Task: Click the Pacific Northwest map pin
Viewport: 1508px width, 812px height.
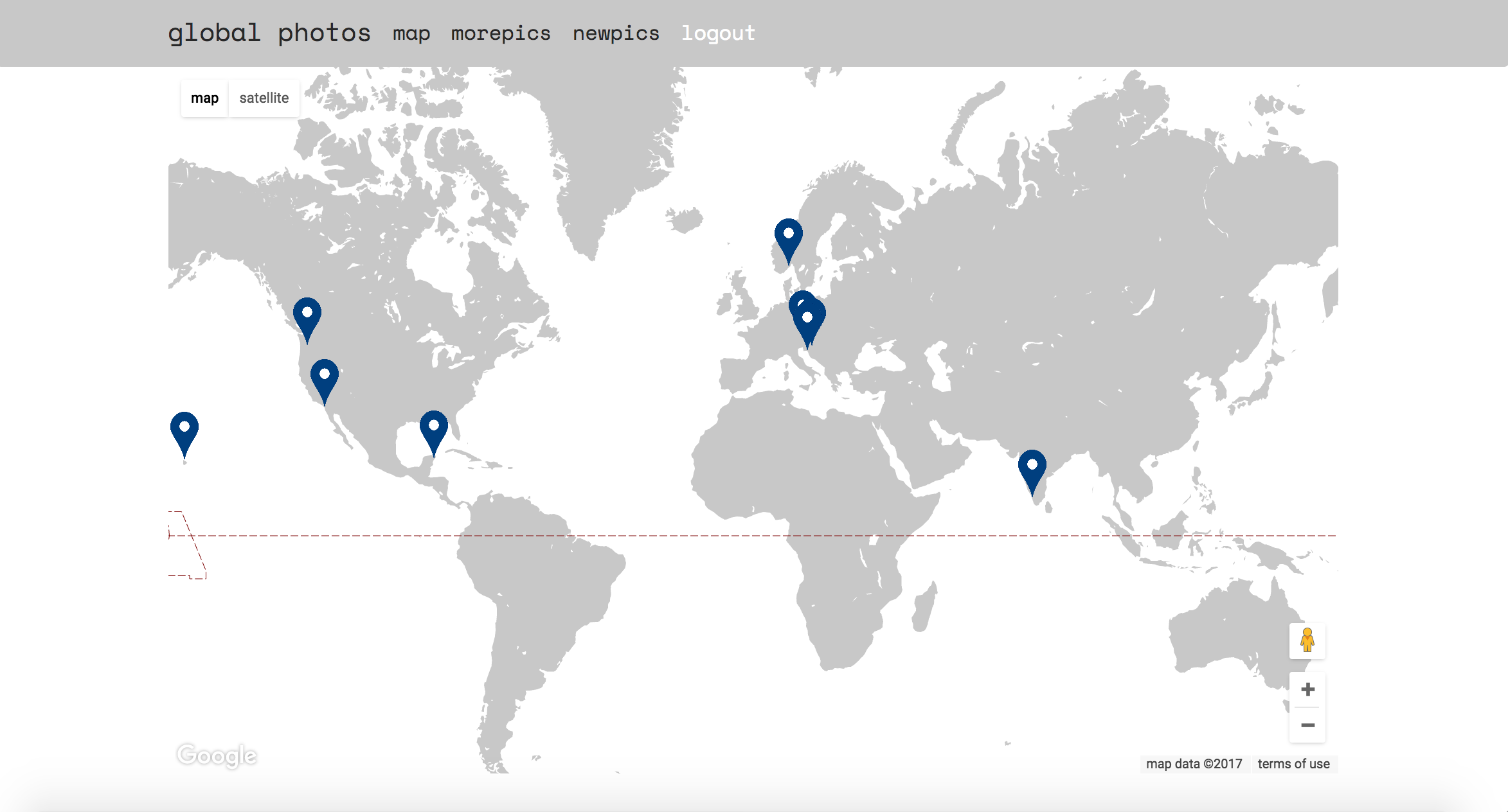Action: coord(307,320)
